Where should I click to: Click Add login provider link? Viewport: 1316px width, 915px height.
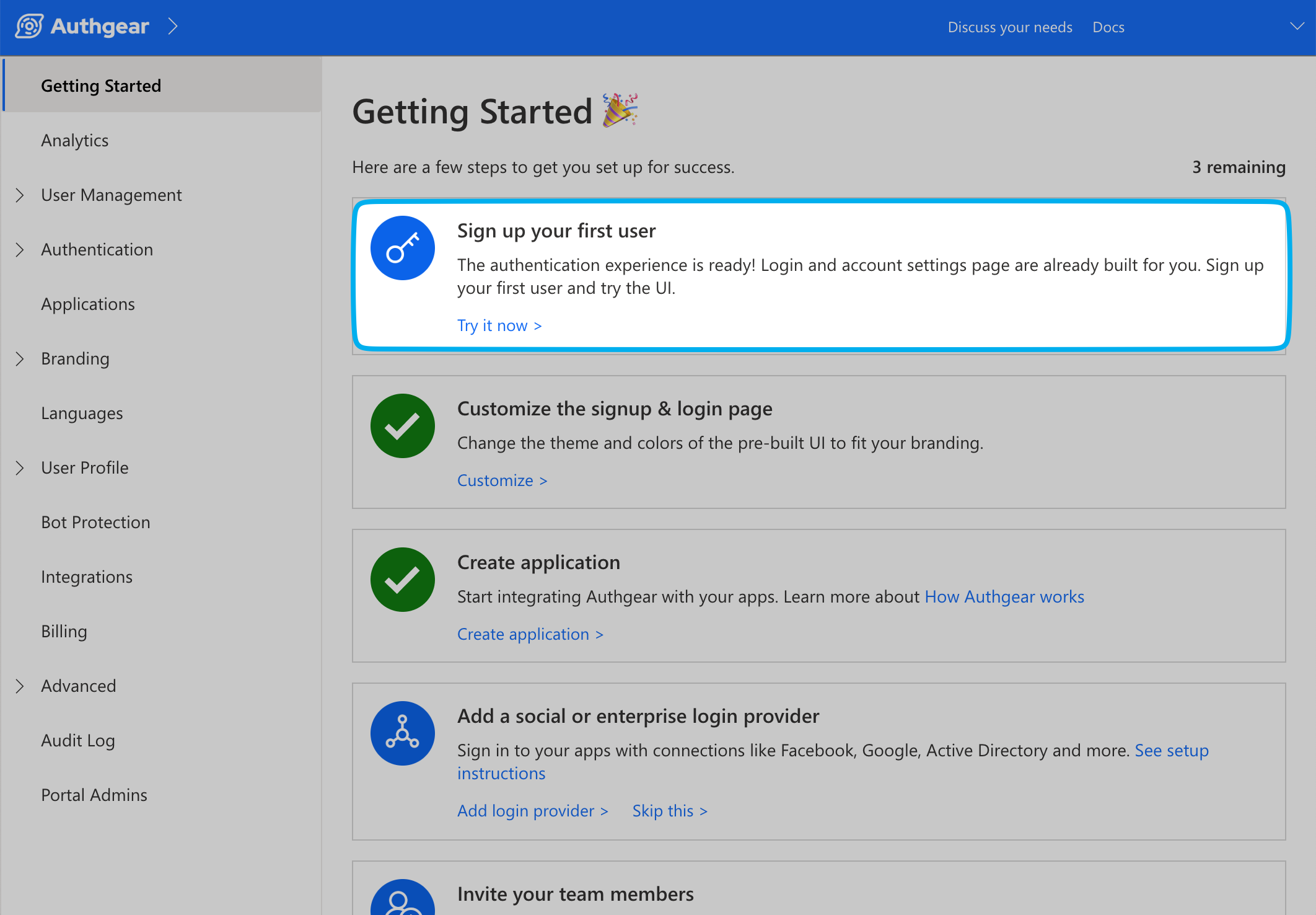click(532, 811)
